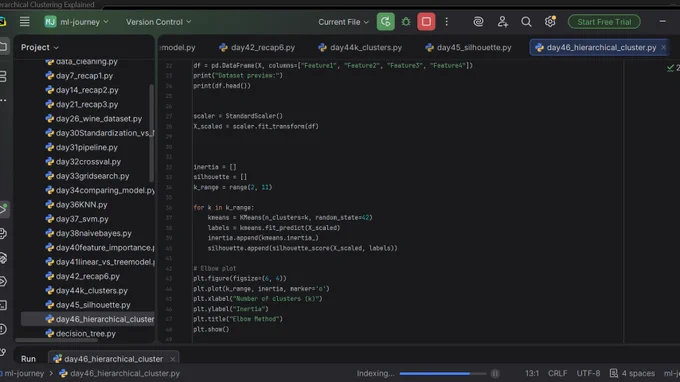Click the ml-journey breadcrumb in status bar
Screen dimensions: 680x382
[x=24, y=373]
